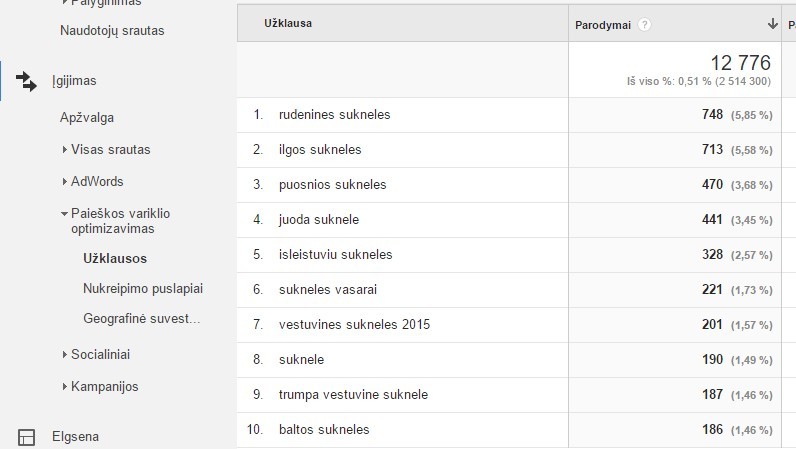Select the Apžvalga overview item
Image resolution: width=796 pixels, height=449 pixels.
pyautogui.click(x=87, y=118)
